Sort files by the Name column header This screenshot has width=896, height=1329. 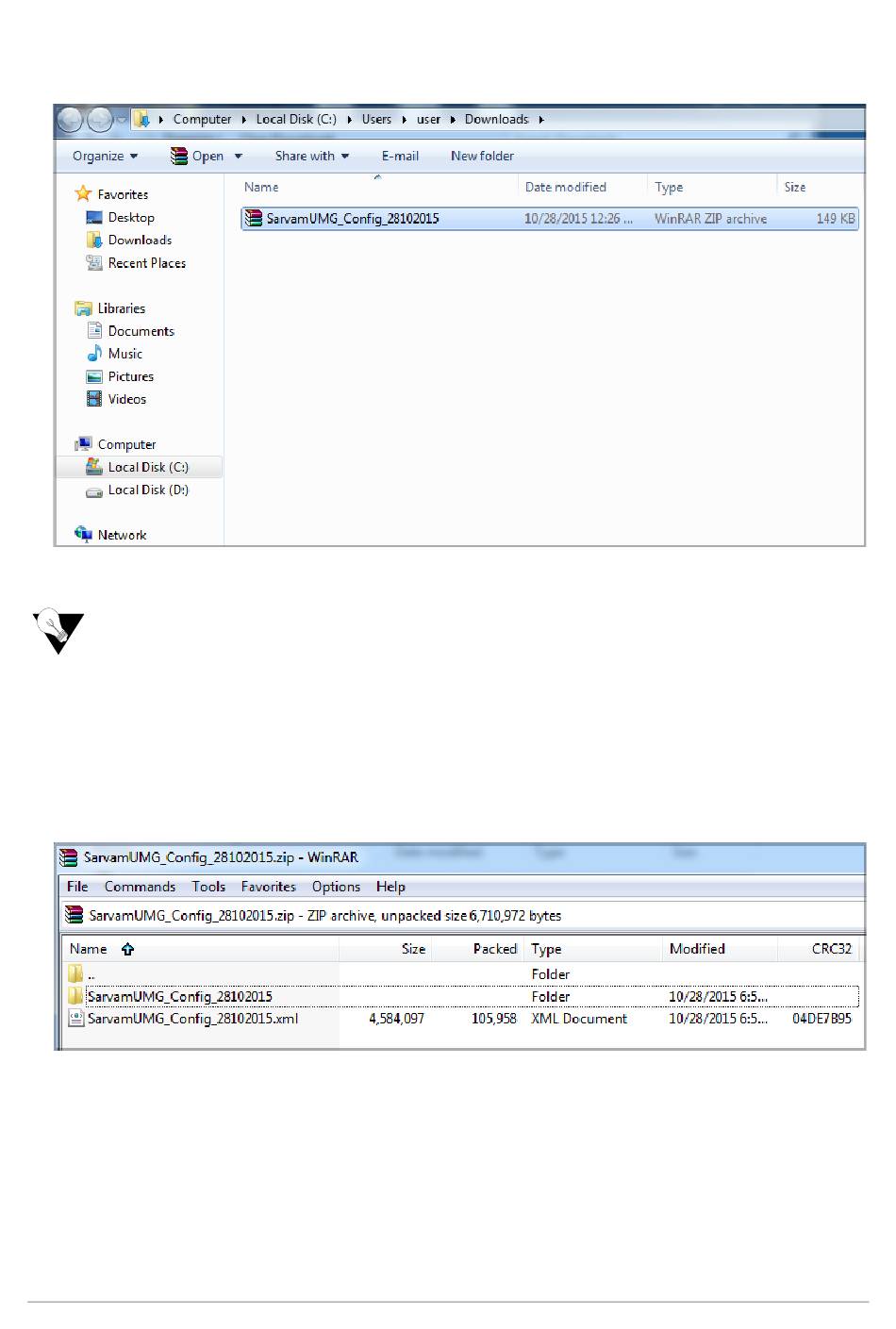pyautogui.click(x=261, y=187)
